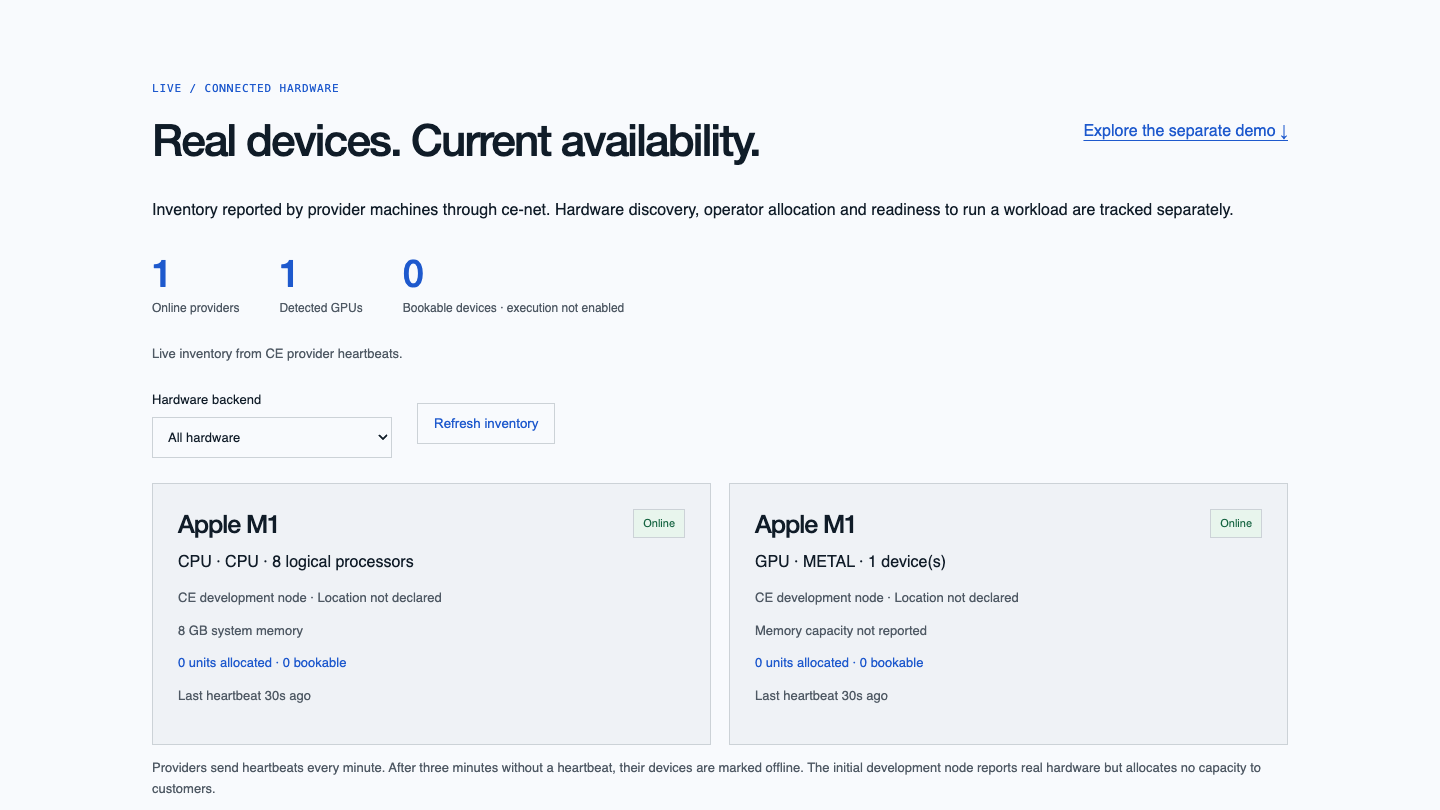Click "CE development node" line in the GPU card
The image size is (1440, 810).
887,598
